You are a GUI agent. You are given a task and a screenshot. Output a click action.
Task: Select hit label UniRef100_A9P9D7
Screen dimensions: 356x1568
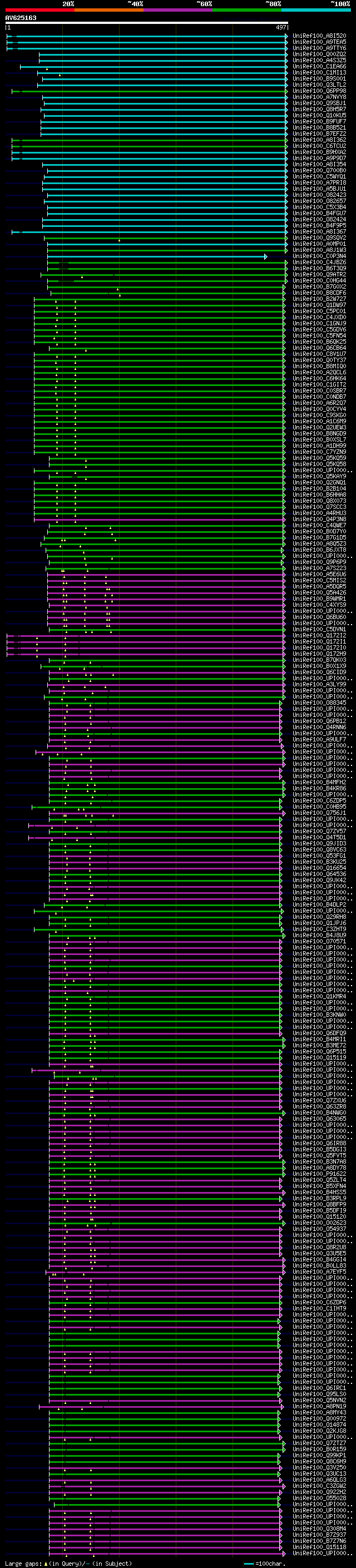pyautogui.click(x=319, y=159)
